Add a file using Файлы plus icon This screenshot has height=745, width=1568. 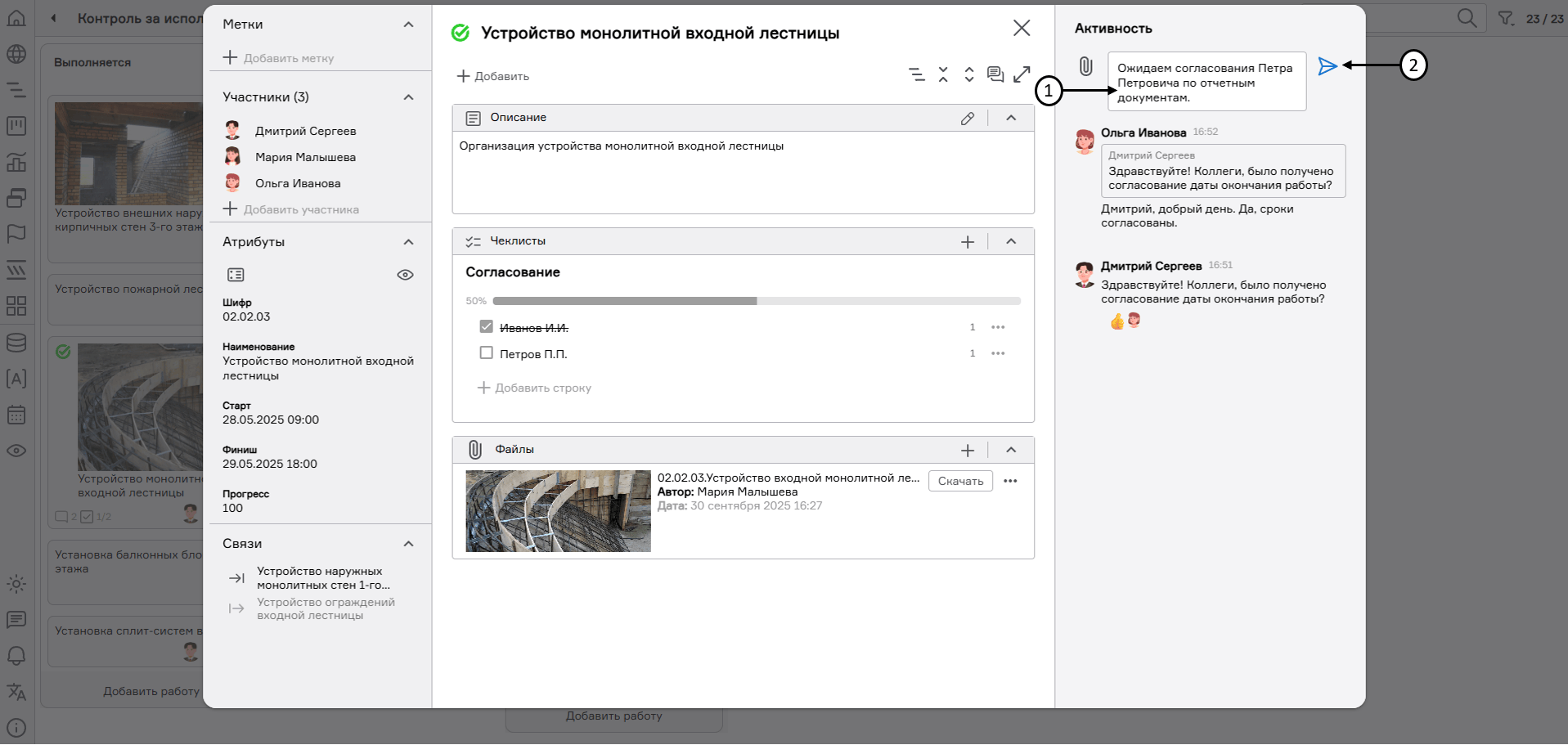pyautogui.click(x=968, y=451)
